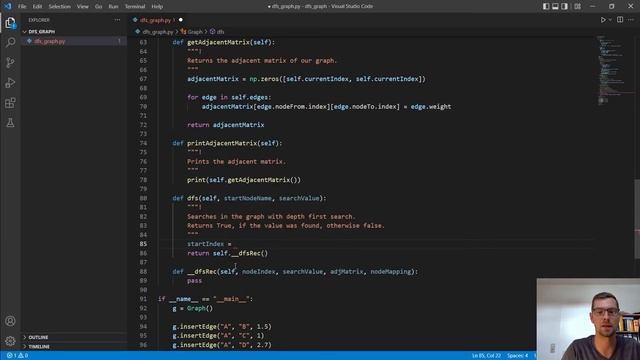Run the Python file with play button
Screen dimensions: 640x360
603,20
